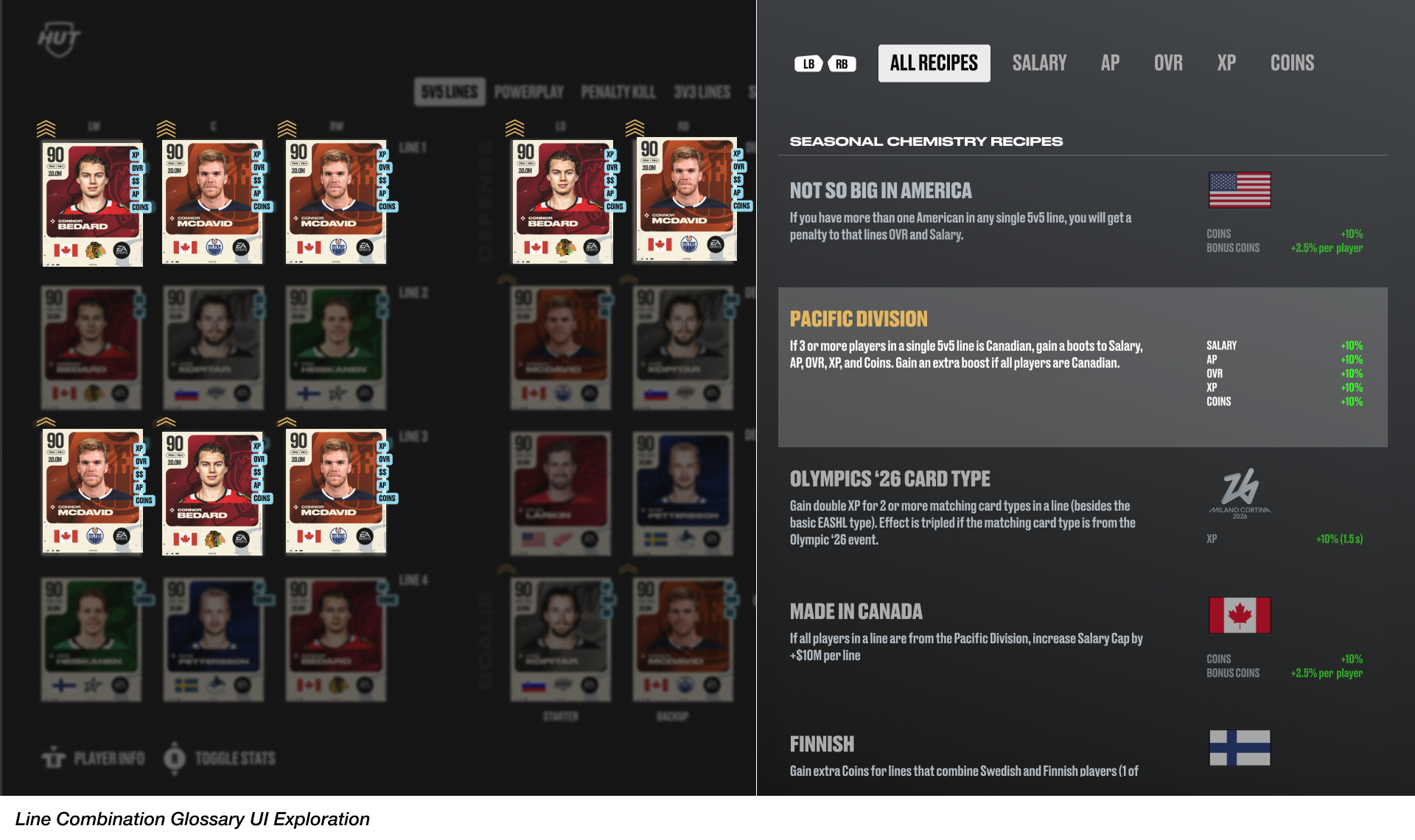Screen dimensions: 1415x840
Task: Expand chevrons above Line 1 center McDavid
Action: tap(166, 129)
